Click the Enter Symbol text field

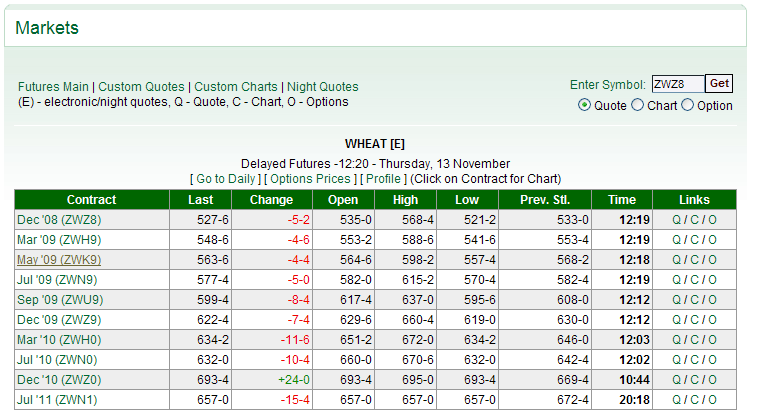(x=678, y=85)
